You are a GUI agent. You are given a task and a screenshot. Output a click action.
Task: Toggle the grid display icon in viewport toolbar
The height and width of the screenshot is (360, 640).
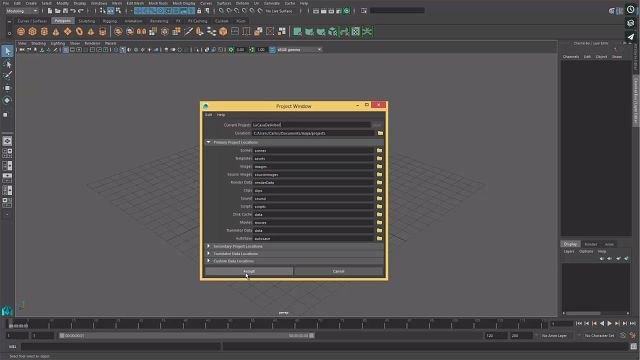point(66,50)
